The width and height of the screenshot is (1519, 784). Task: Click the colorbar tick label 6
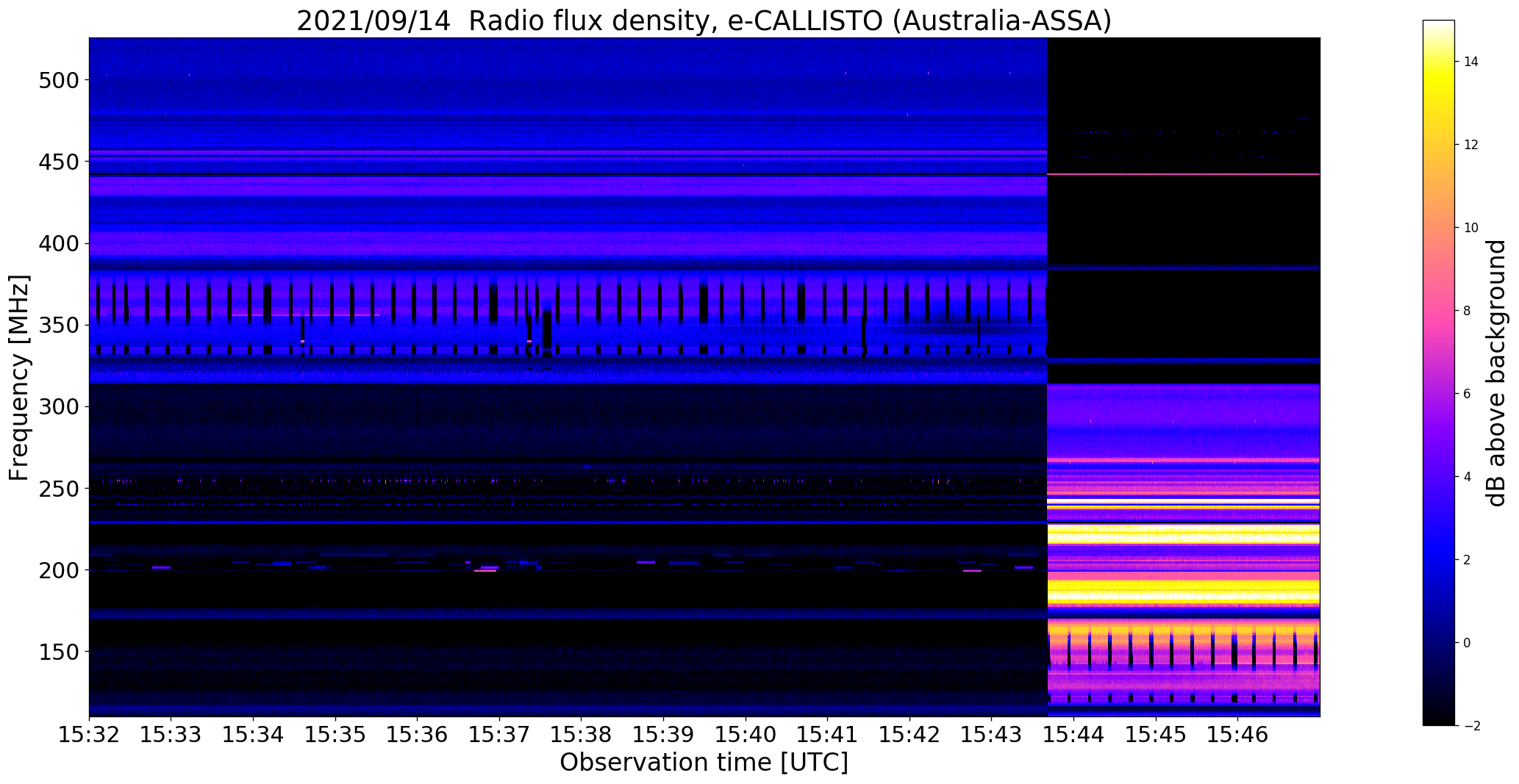click(x=1468, y=394)
